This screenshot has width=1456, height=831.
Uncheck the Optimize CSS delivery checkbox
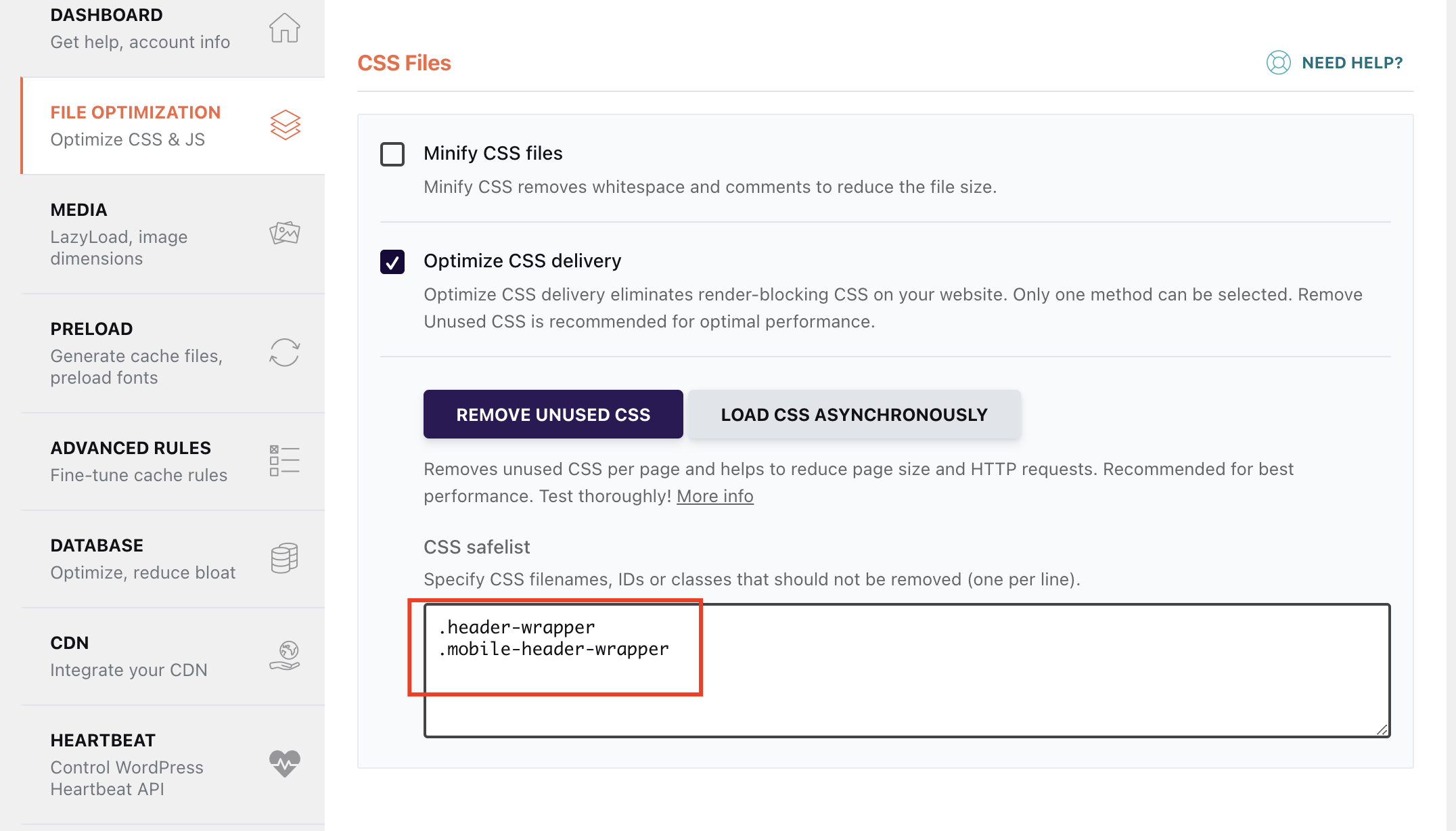(x=392, y=262)
